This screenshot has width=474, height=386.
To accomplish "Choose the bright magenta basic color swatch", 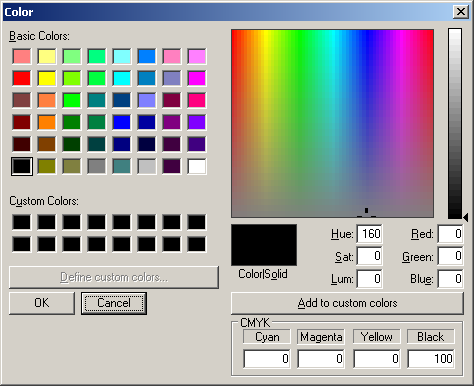I will (197, 78).
